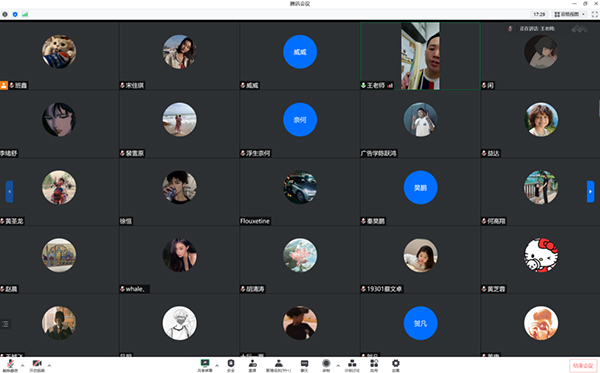Open the Apps grid icon

click(374, 365)
